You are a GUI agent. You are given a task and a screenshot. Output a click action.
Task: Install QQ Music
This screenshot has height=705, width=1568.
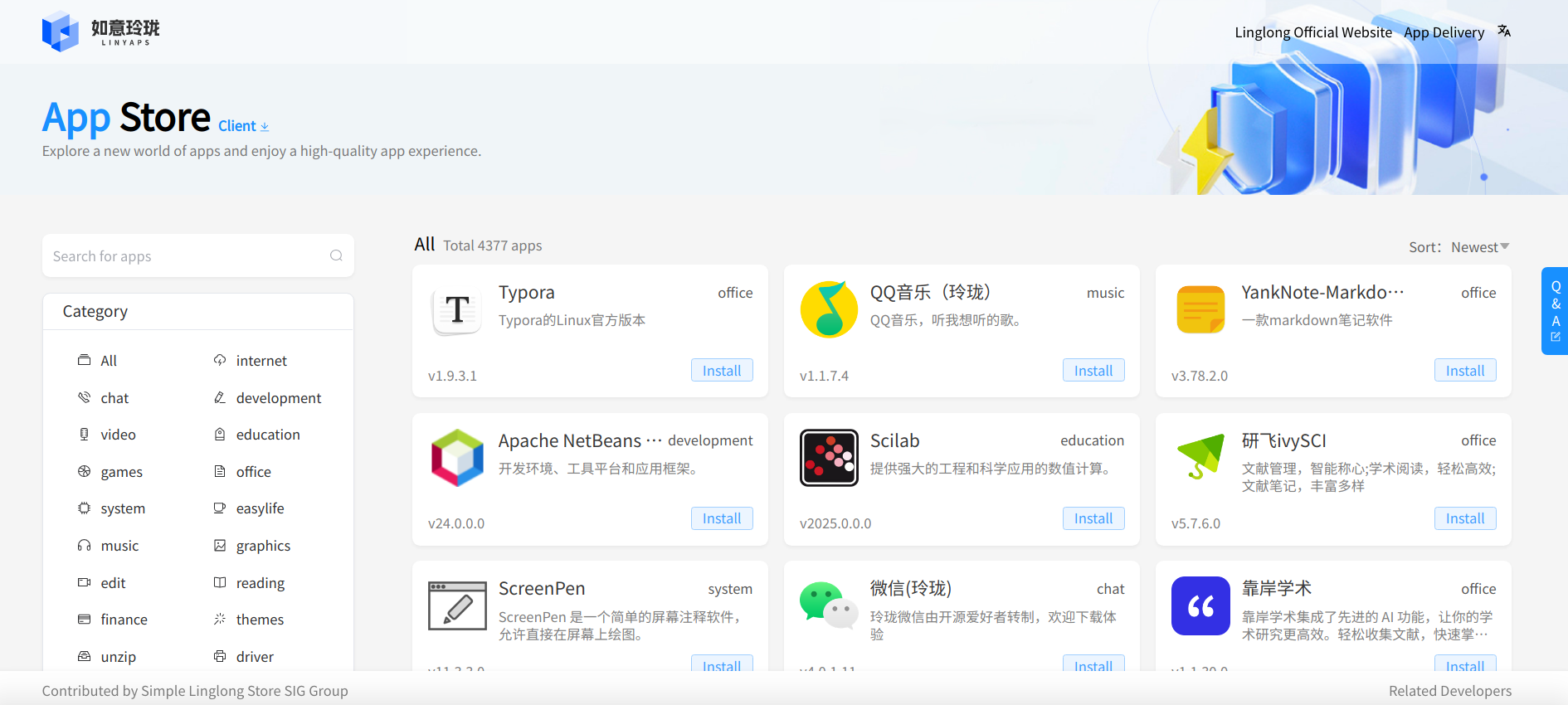coord(1093,371)
